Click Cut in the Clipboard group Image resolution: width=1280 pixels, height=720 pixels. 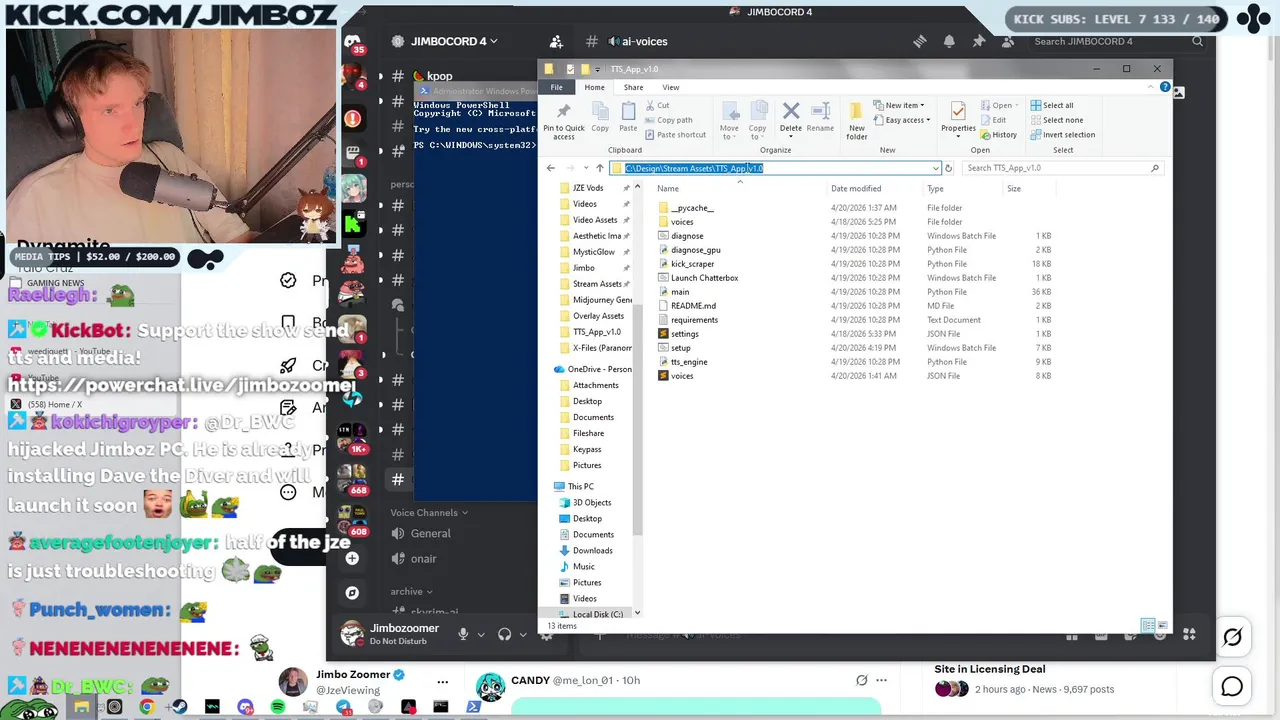(657, 105)
